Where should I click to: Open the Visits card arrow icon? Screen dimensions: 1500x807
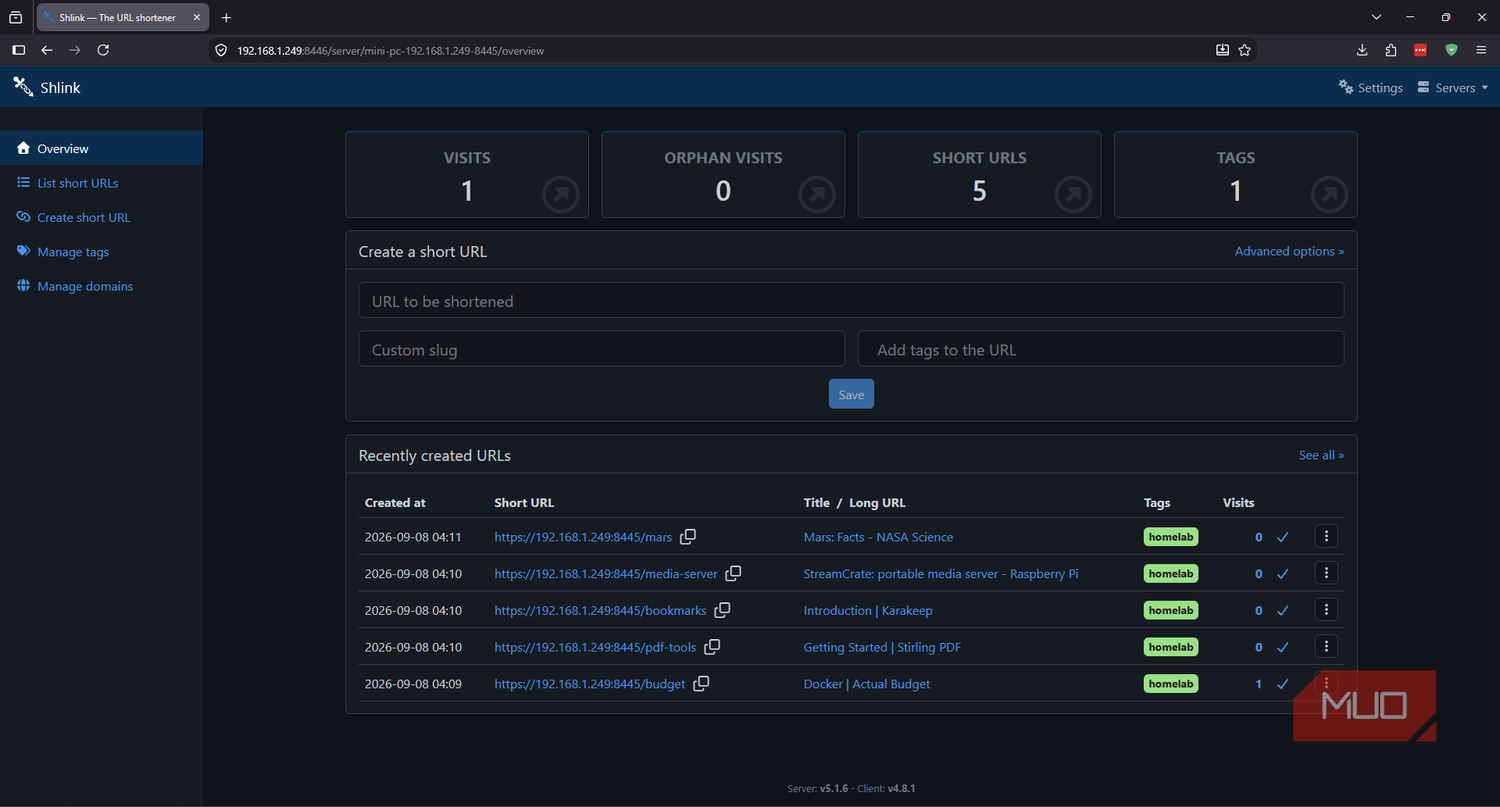(x=561, y=194)
